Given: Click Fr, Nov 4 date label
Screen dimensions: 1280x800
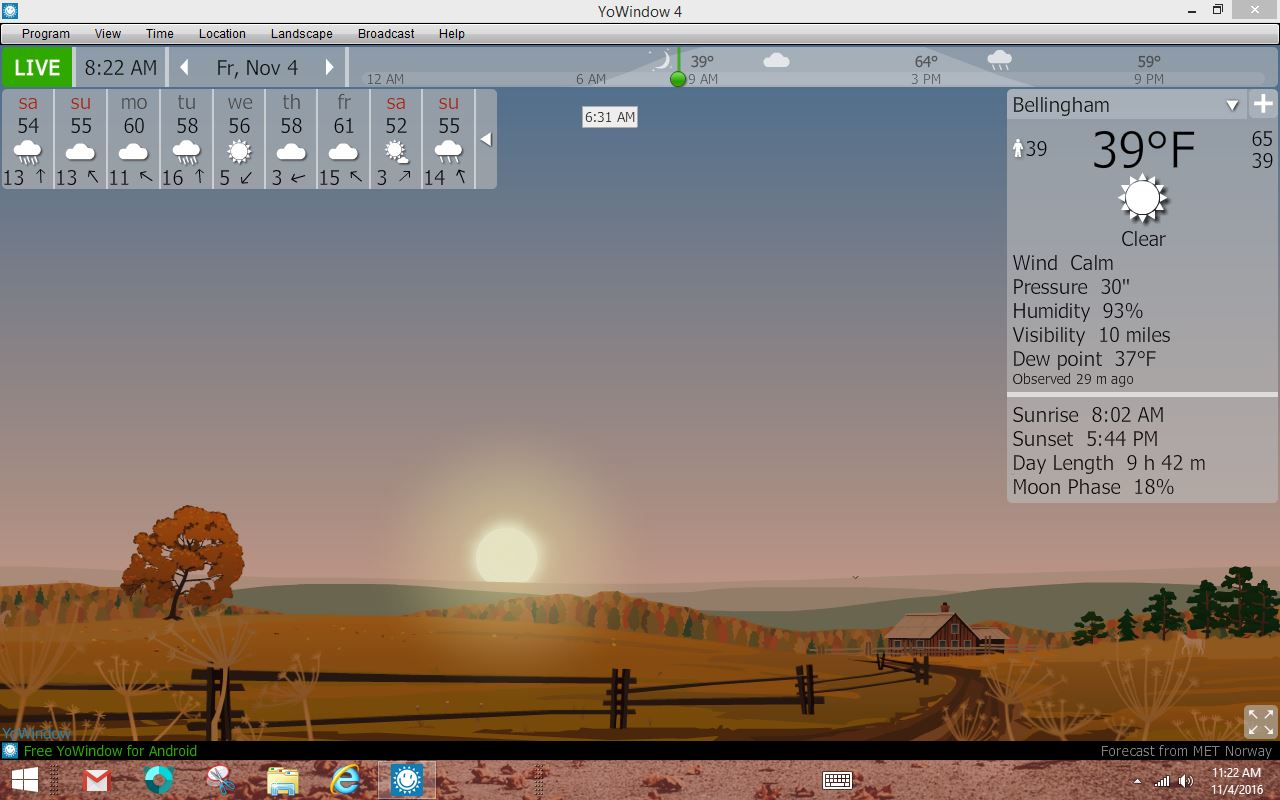Looking at the screenshot, I should (257, 68).
